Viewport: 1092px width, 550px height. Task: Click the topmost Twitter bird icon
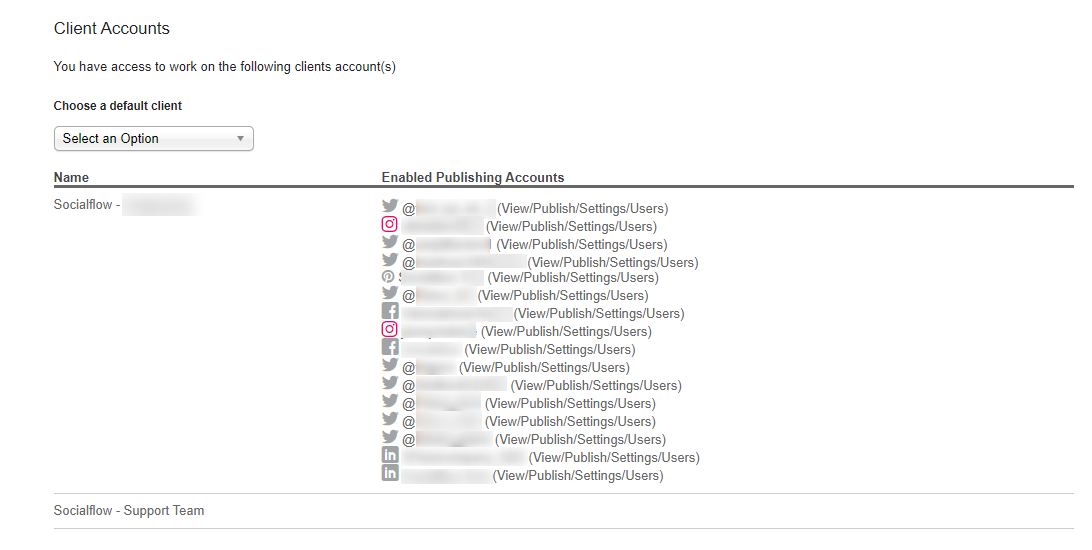[x=389, y=205]
